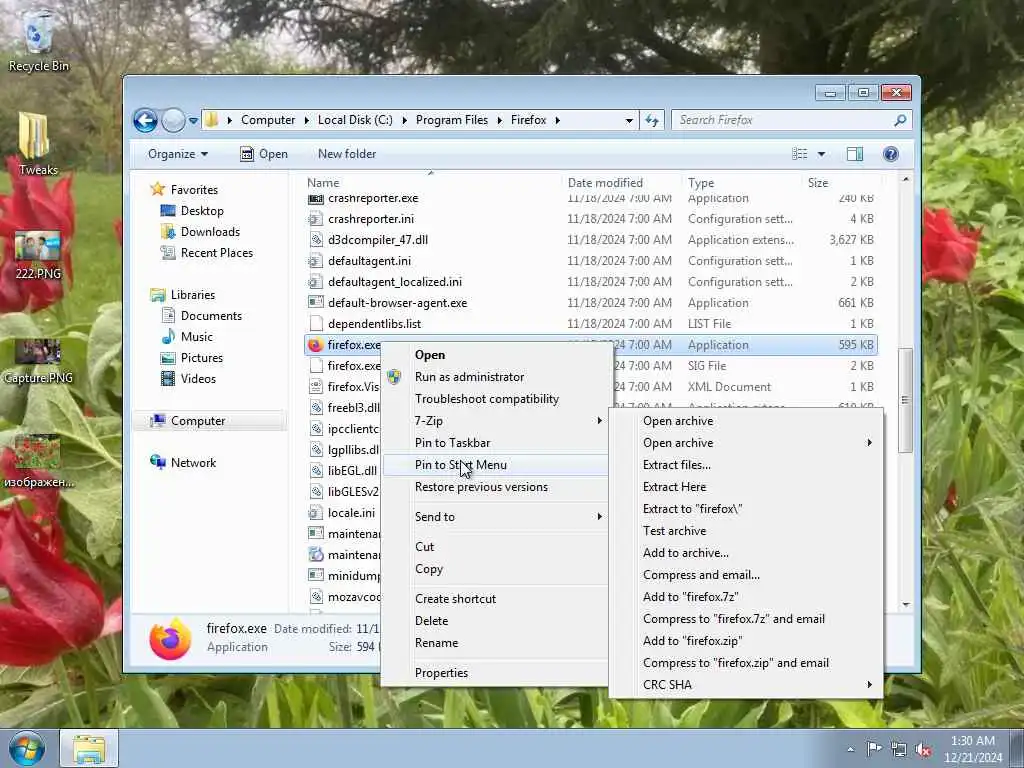The image size is (1024, 768).
Task: Click the Firefox breadcrumb arrow
Action: [x=557, y=121]
